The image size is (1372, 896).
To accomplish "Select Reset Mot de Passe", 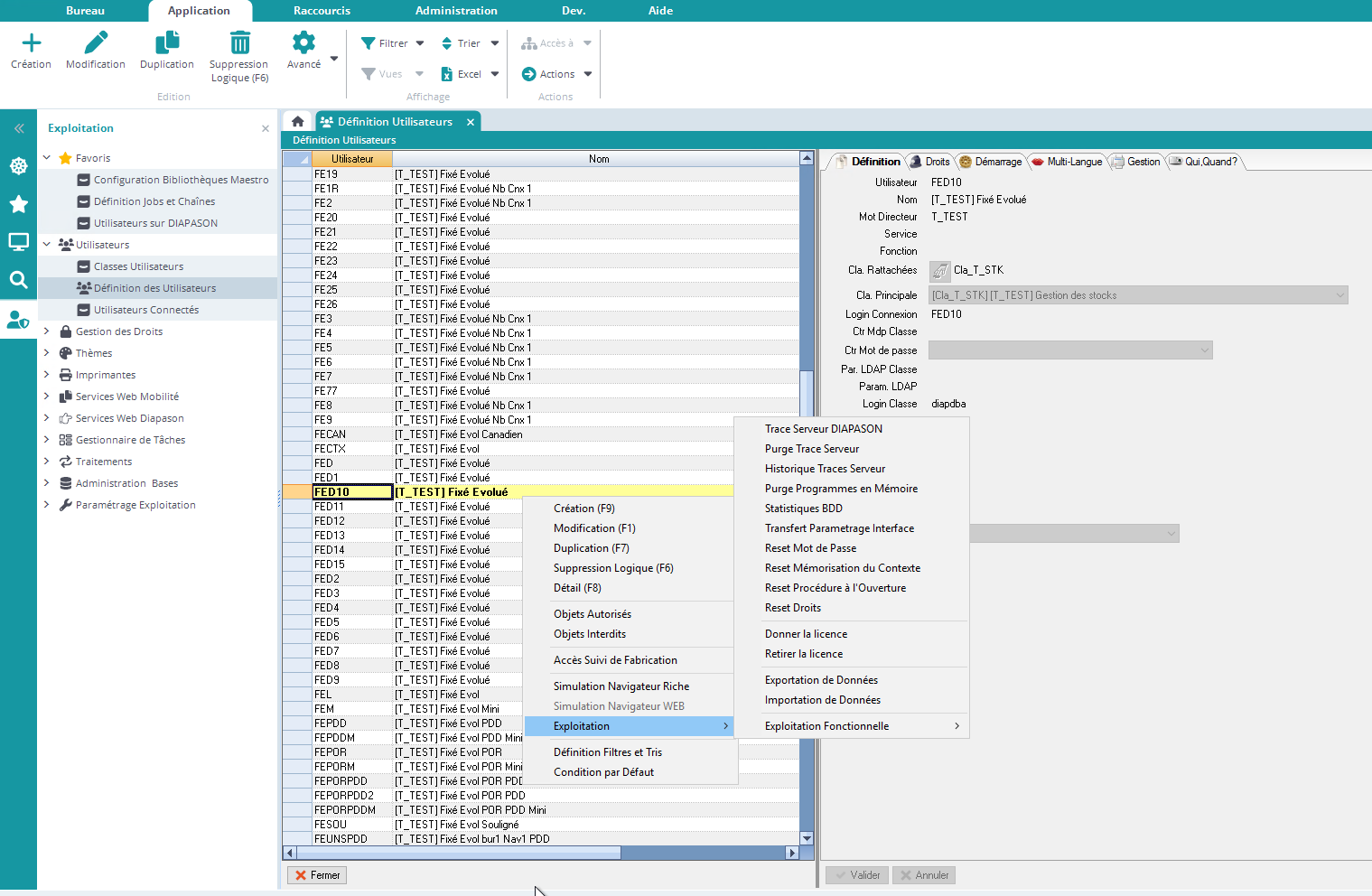I will pyautogui.click(x=810, y=548).
